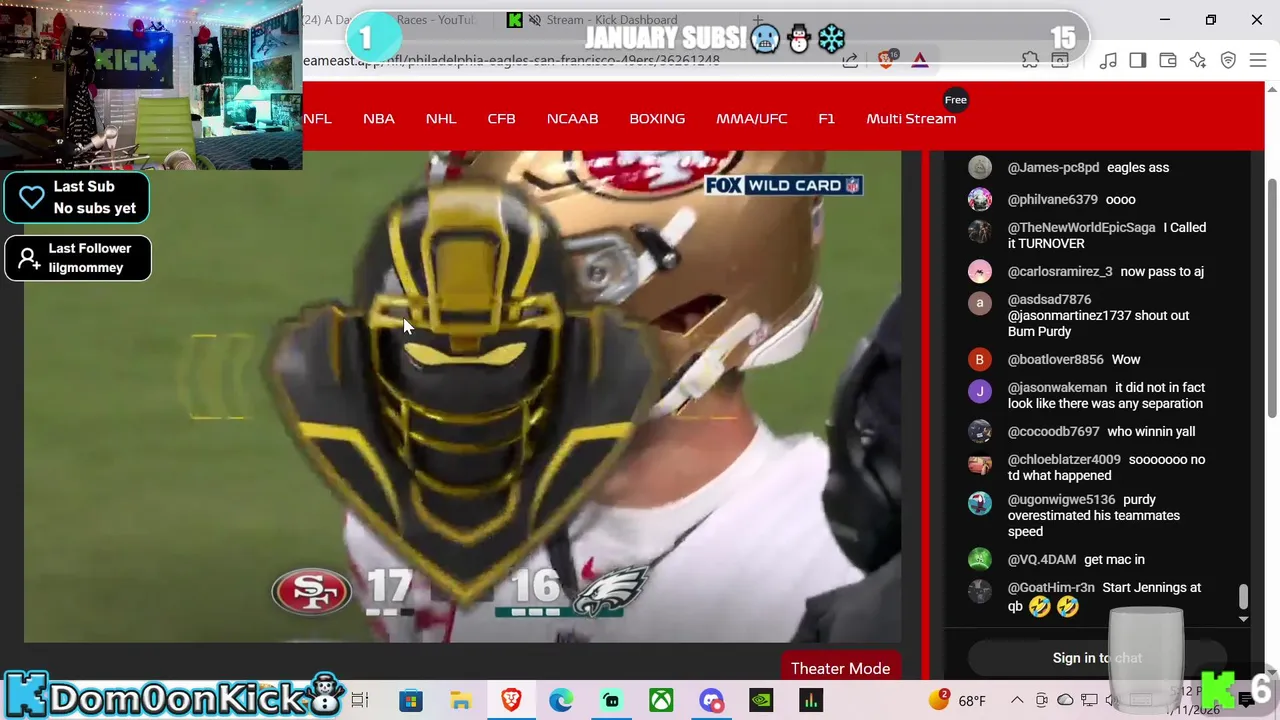Select the NCAAB category
This screenshot has width=1280, height=720.
click(x=572, y=118)
